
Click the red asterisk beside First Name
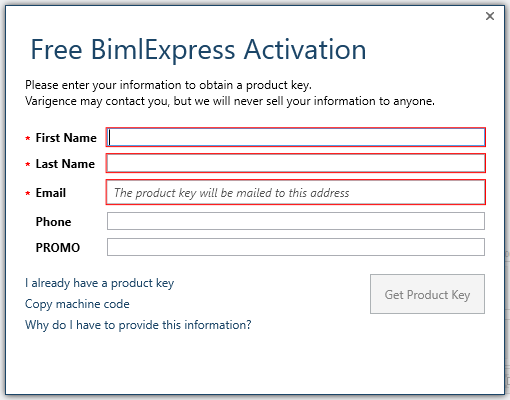(x=28, y=138)
